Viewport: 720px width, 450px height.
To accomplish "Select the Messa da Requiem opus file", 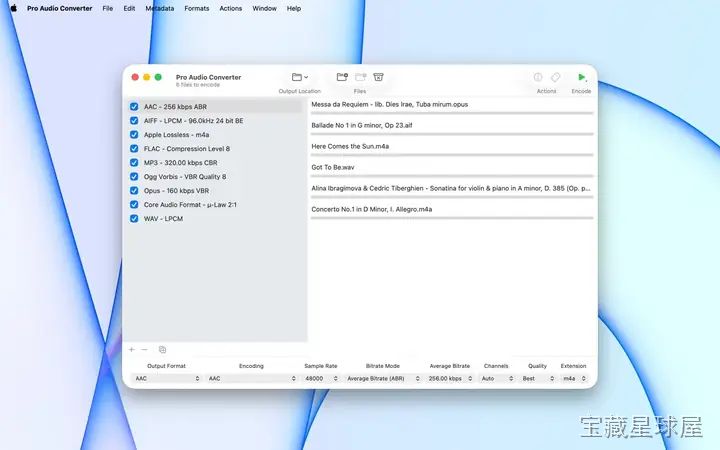I will tap(390, 104).
